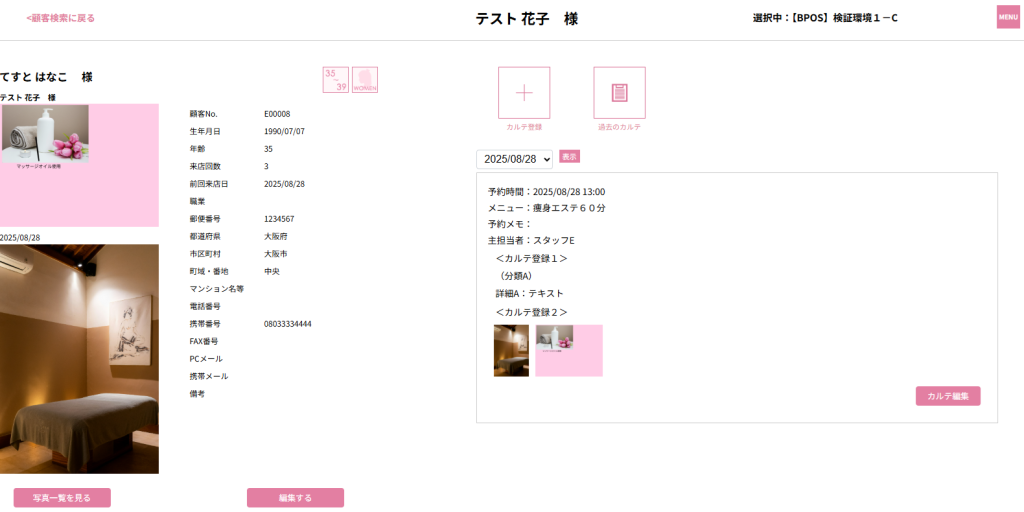Viewport: 1024px width, 512px height.
Task: Click the large massage oil customer photo
Action: tap(79, 165)
